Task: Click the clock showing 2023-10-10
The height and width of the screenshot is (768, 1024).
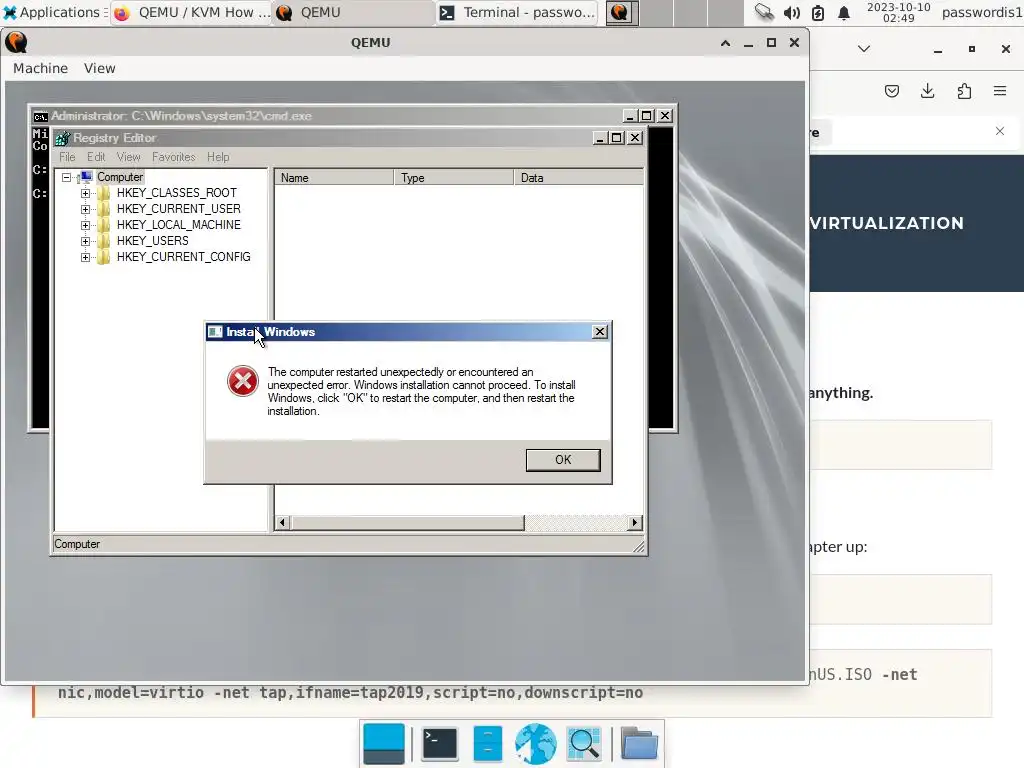Action: point(898,12)
